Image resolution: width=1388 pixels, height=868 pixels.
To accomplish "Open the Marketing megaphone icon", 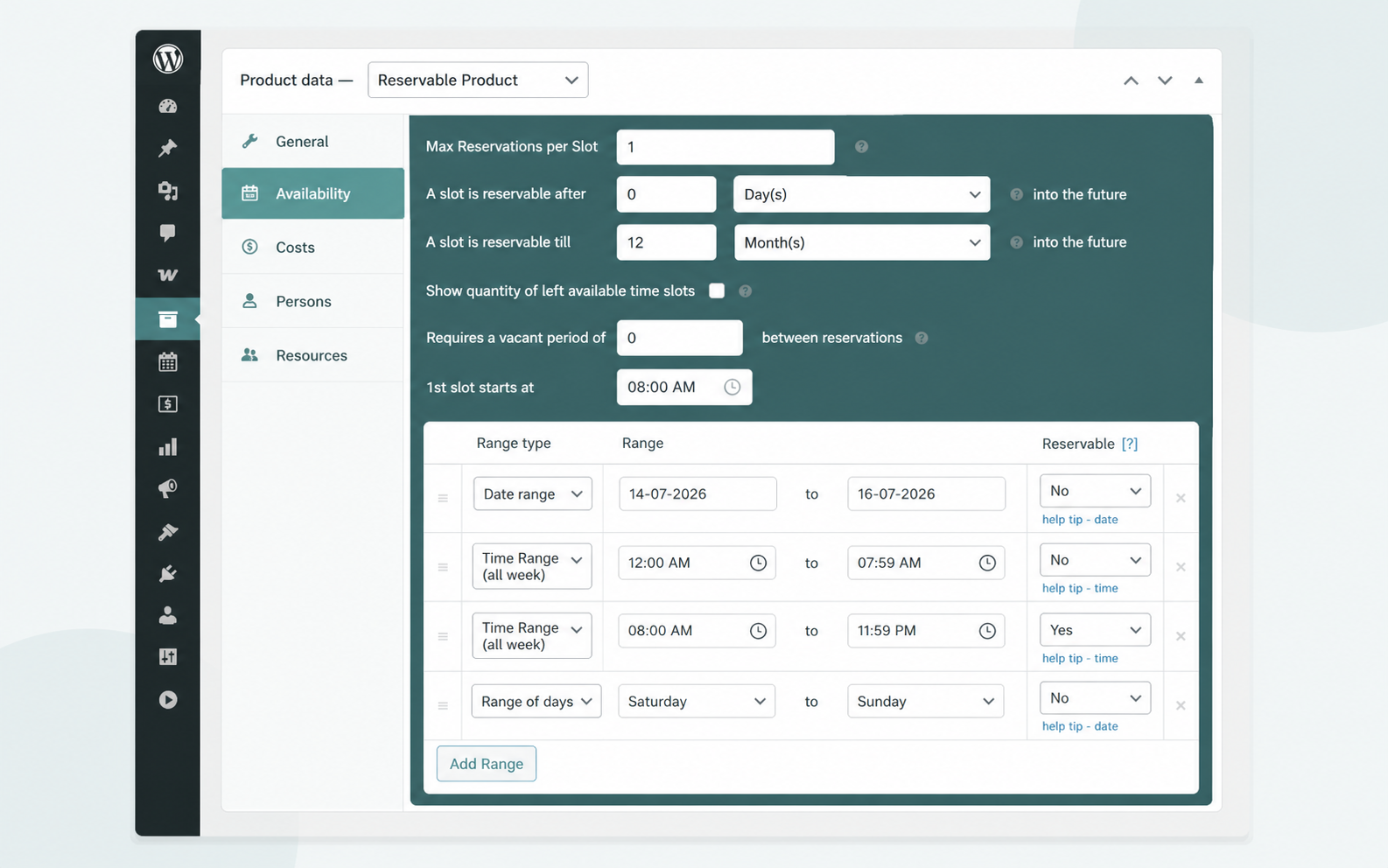I will 168,488.
